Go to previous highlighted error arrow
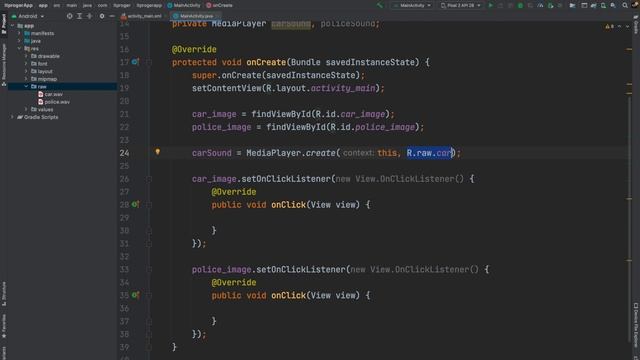 [619, 27]
